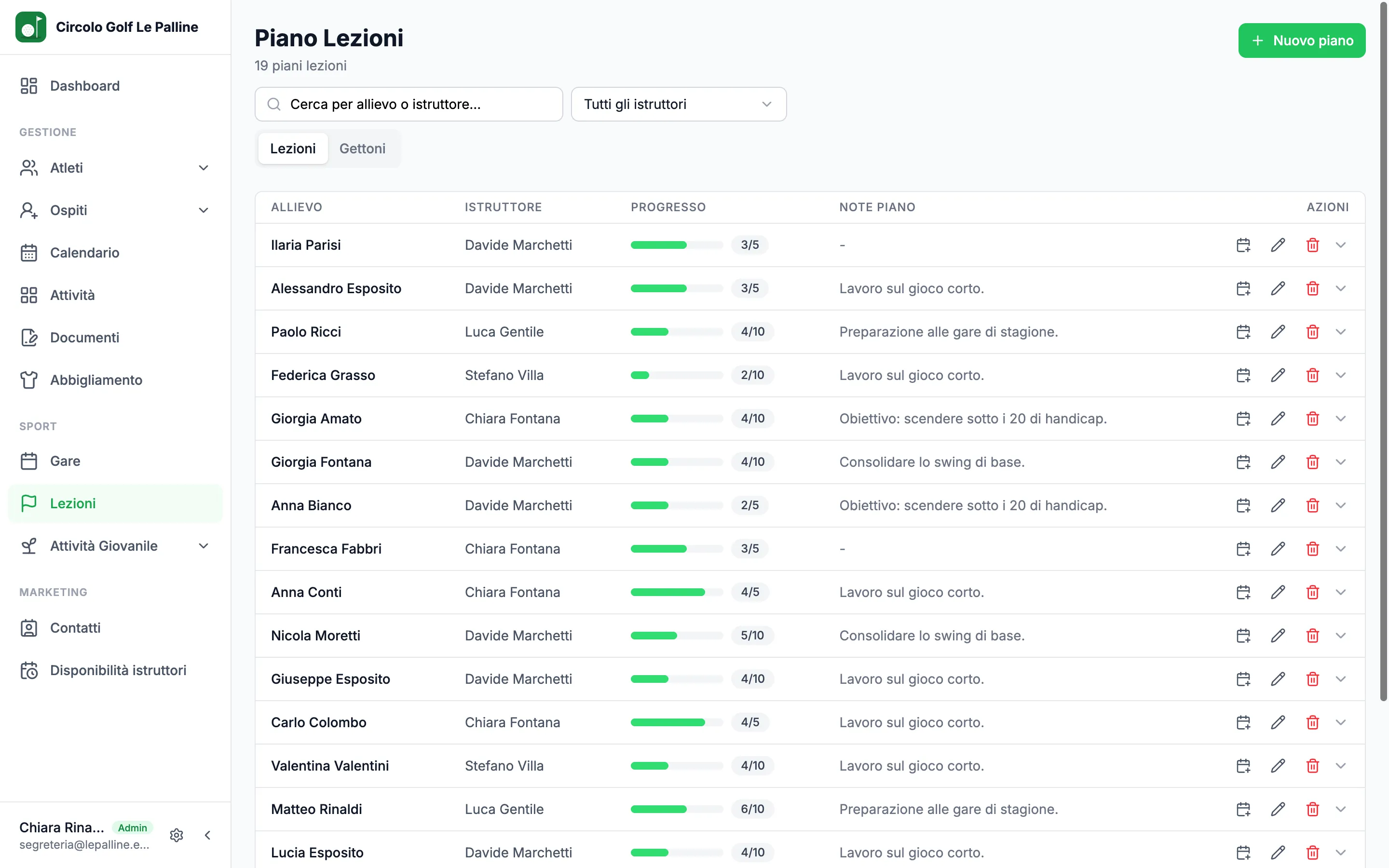Screen dimensions: 1389x868
Task: Delete Federica Grasso's lesson plan via trash icon
Action: 1313,376
